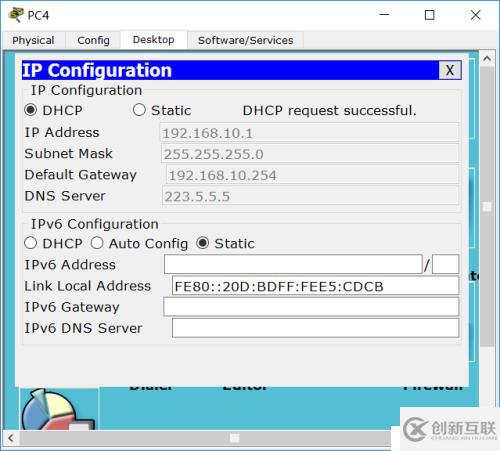500x451 pixels.
Task: Focus the IPv6 prefix length box
Action: coord(445,264)
